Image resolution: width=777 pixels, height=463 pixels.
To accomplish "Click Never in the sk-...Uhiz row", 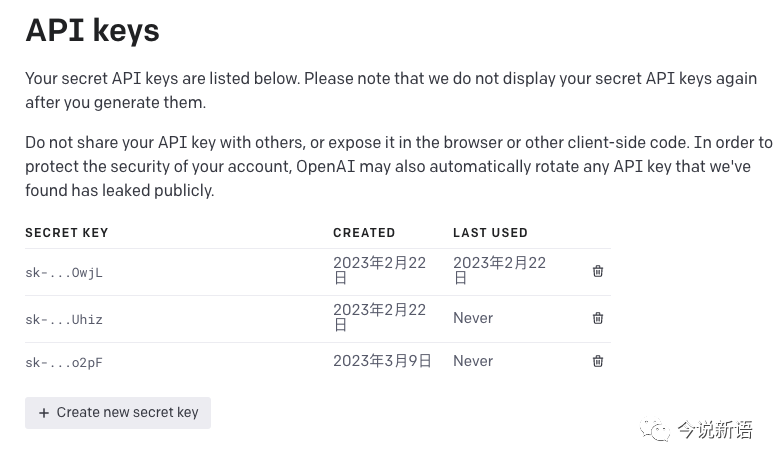I will click(473, 318).
